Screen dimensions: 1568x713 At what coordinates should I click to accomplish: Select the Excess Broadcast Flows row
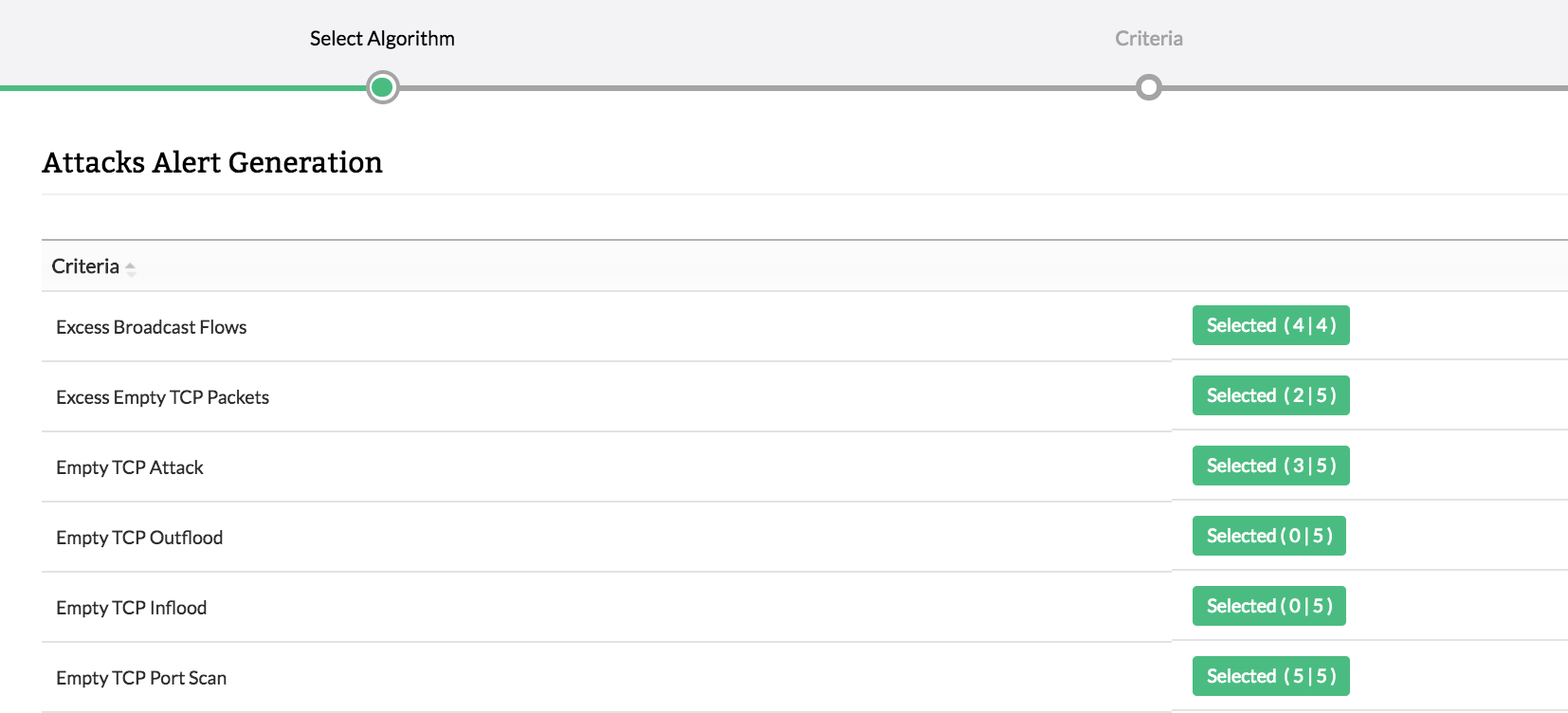[152, 327]
